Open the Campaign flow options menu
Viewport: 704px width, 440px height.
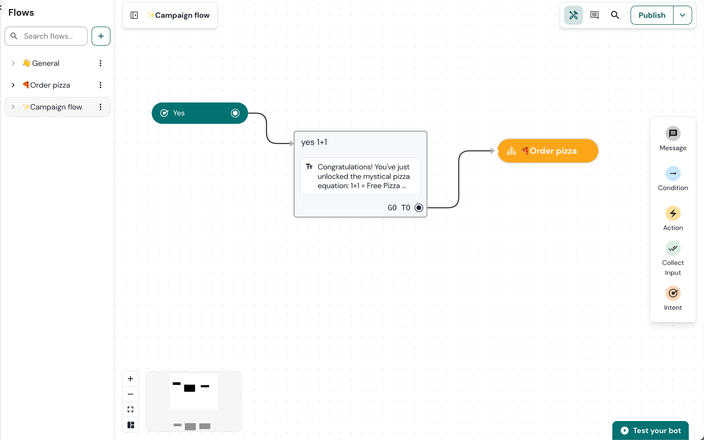pos(100,107)
